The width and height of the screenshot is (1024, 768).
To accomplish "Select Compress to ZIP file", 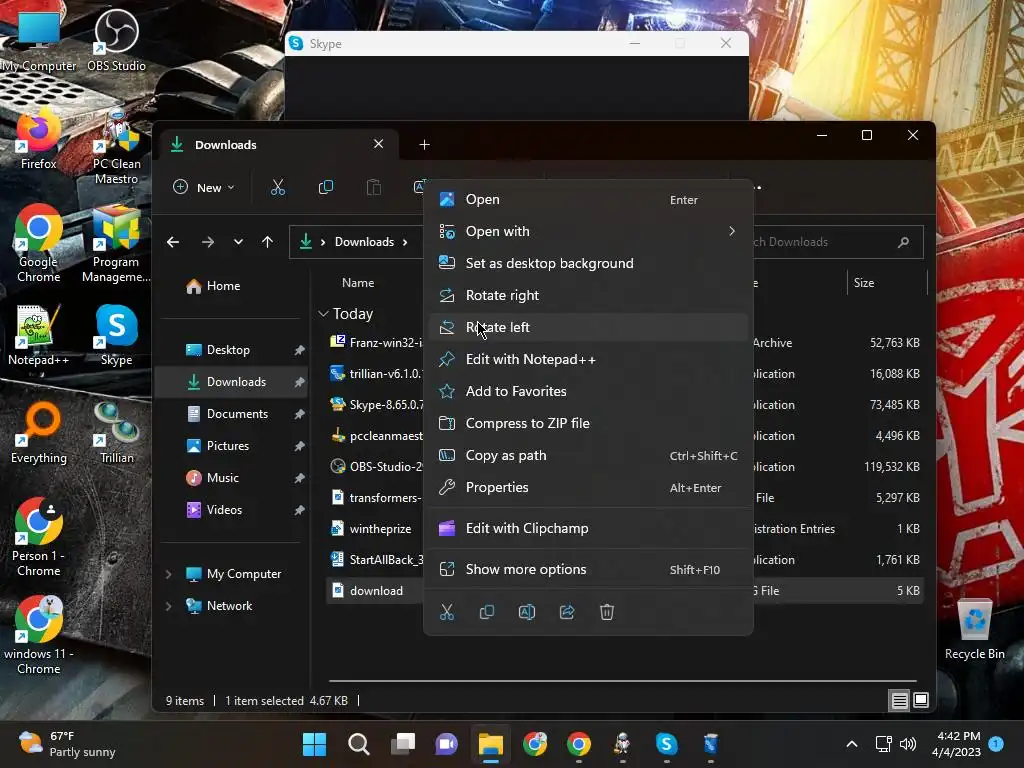I will [588, 423].
